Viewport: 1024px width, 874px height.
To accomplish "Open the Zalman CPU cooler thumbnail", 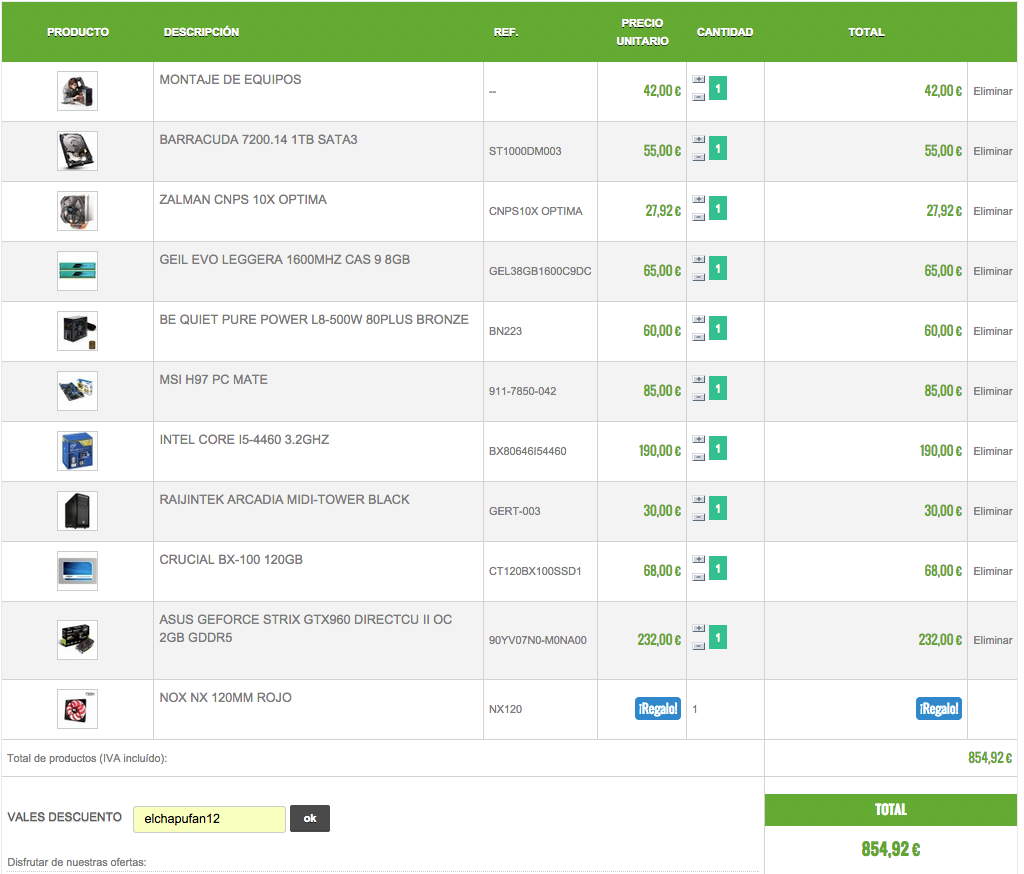I will coord(77,211).
